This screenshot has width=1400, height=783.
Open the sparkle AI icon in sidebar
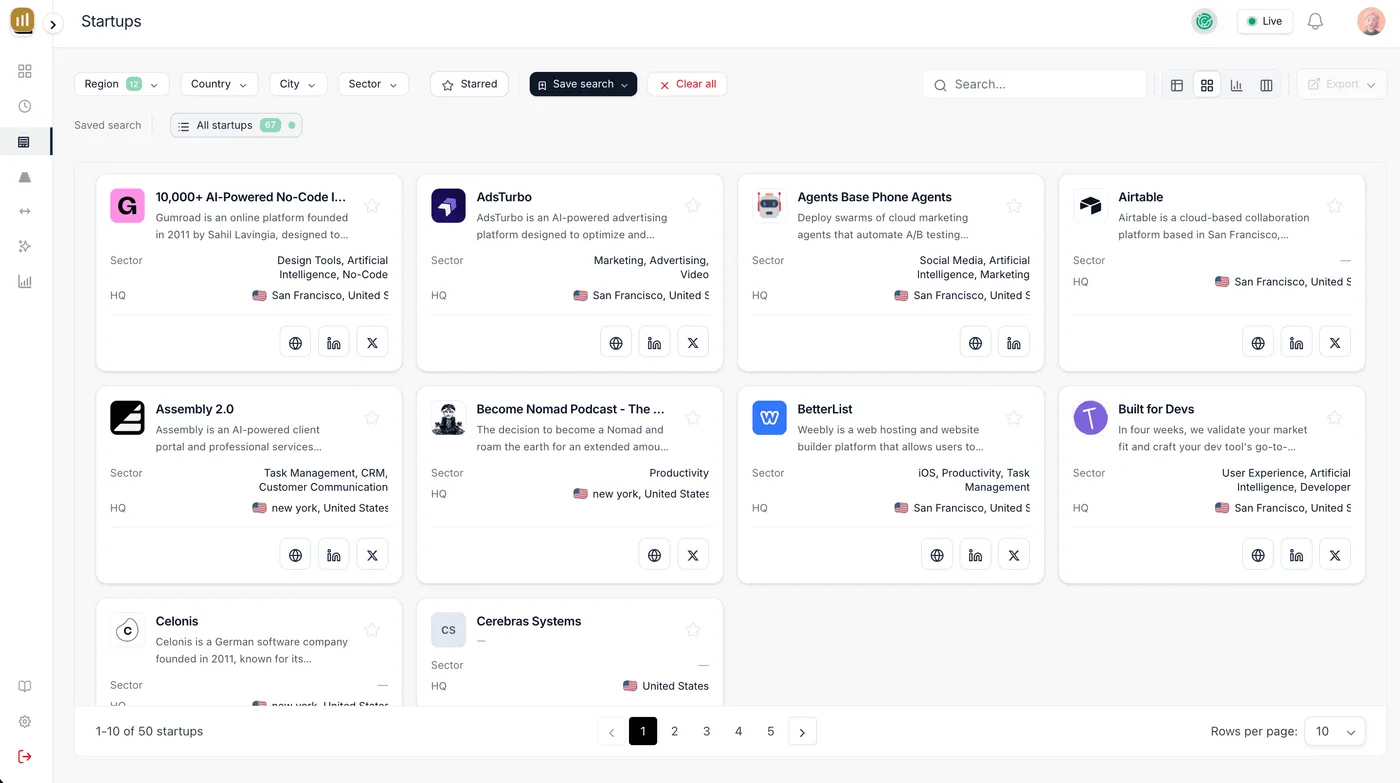pos(25,246)
